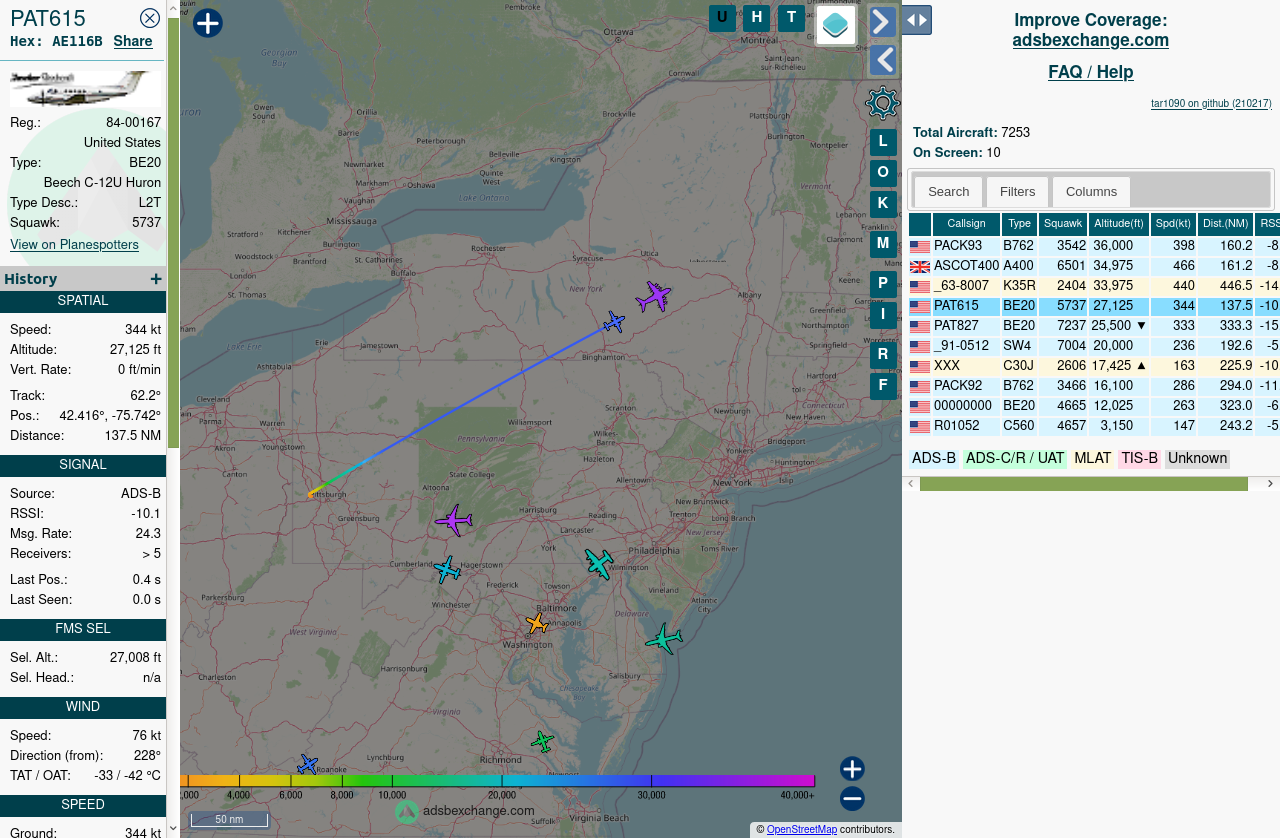Viewport: 1280px width, 838px height.
Task: Select the XXX C30J aircraft row
Action: (x=1094, y=366)
